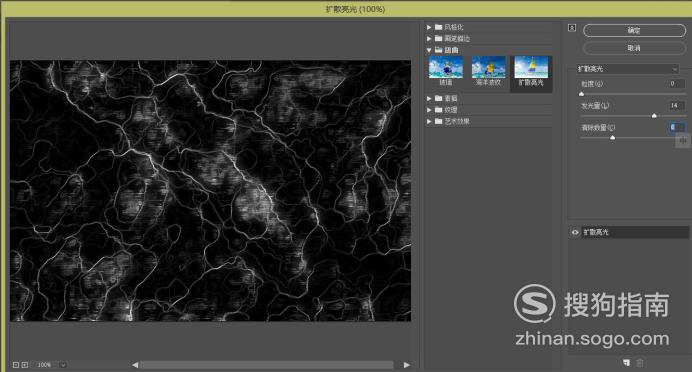This screenshot has height=372, width=692.
Task: Click the delete effect layer trash icon
Action: [640, 363]
